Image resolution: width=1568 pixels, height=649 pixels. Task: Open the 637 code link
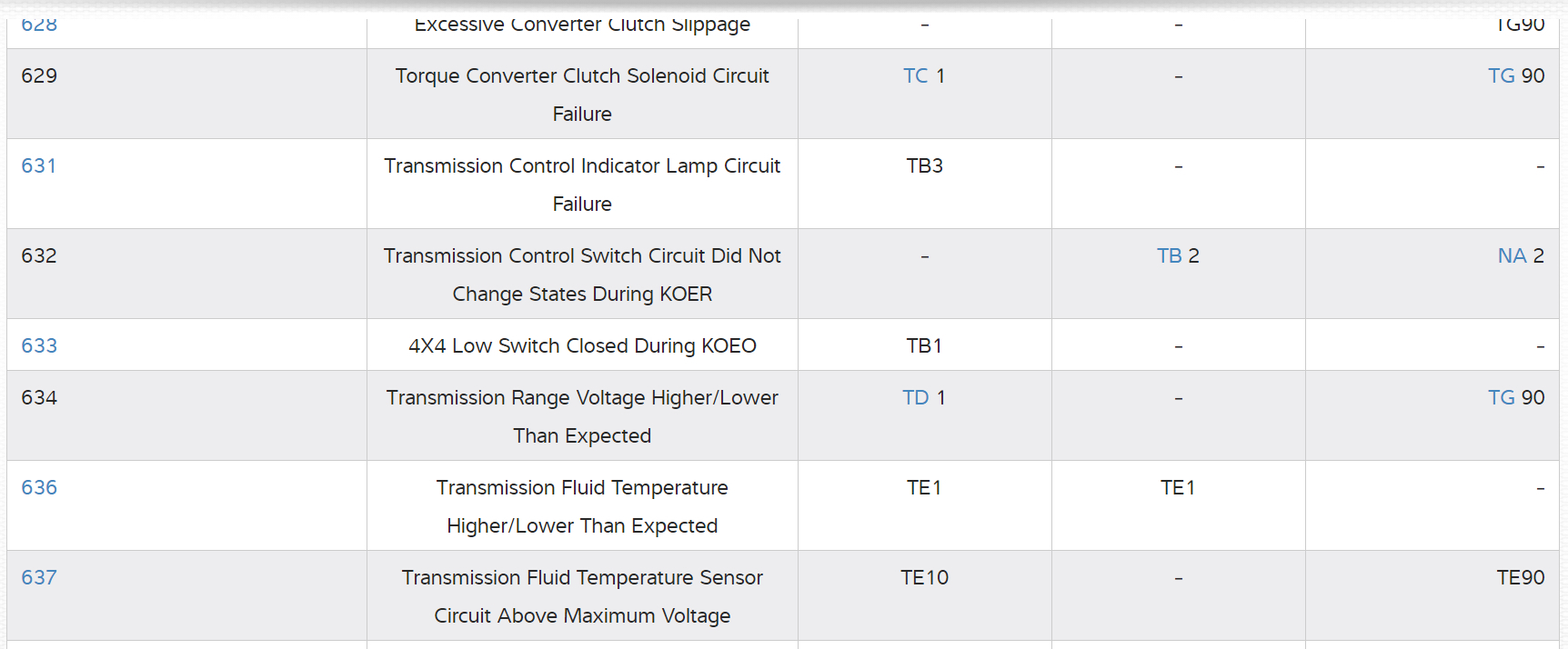39,577
